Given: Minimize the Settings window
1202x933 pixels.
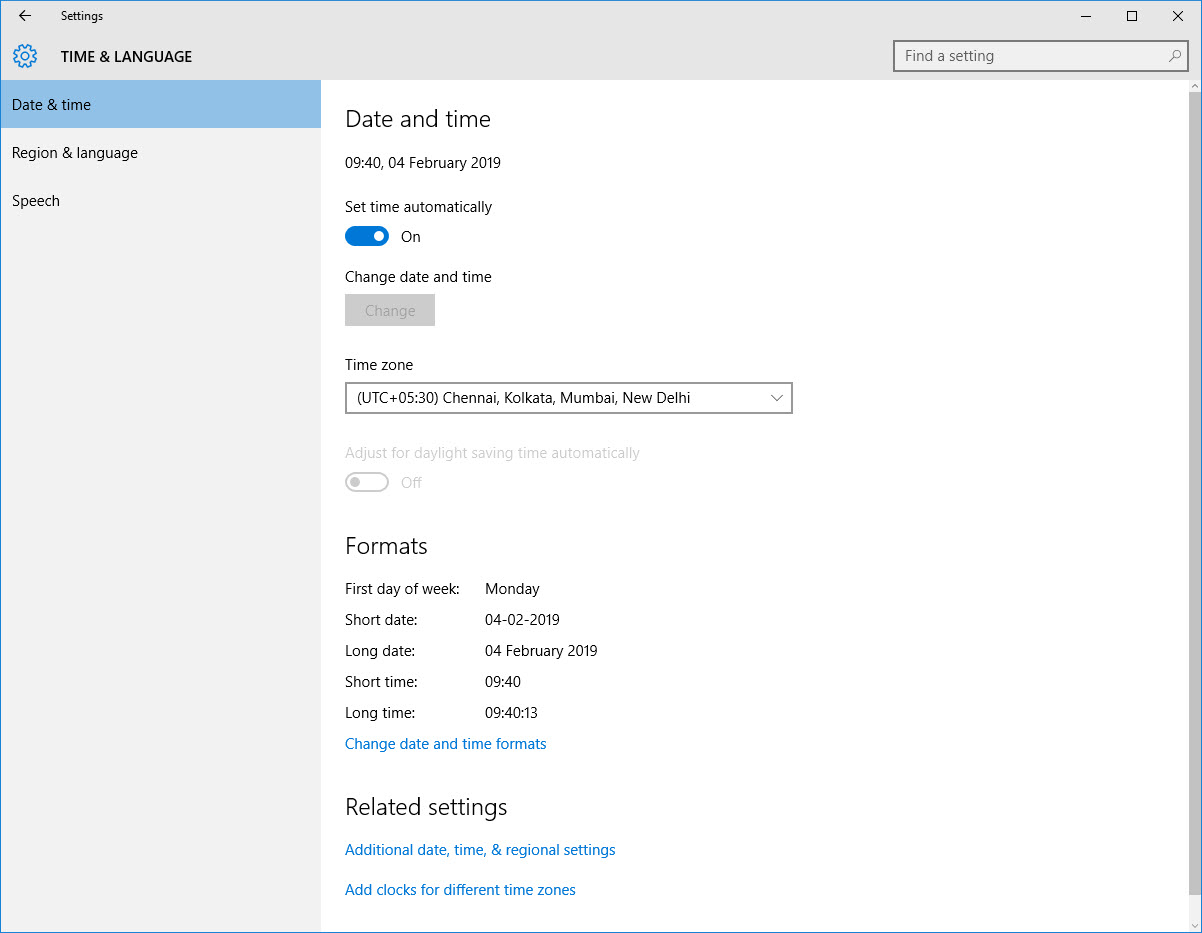Looking at the screenshot, I should point(1085,16).
